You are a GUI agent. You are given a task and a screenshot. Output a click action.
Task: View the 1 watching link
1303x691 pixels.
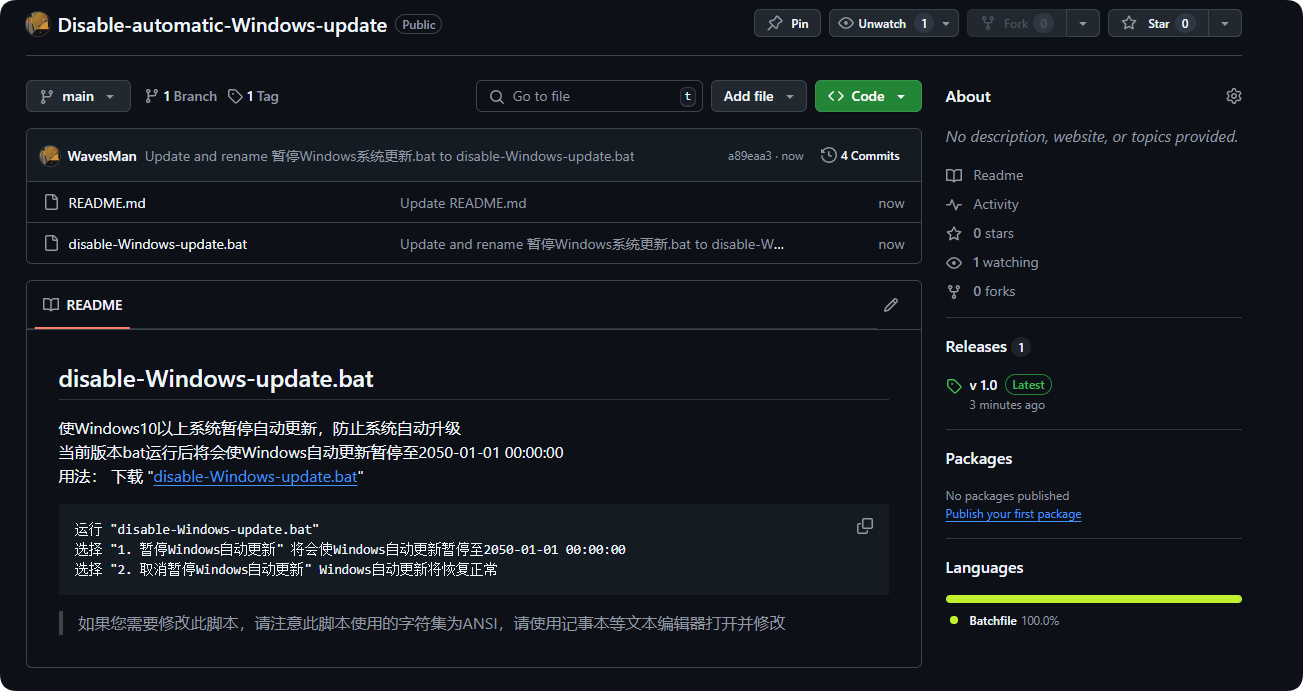click(992, 262)
